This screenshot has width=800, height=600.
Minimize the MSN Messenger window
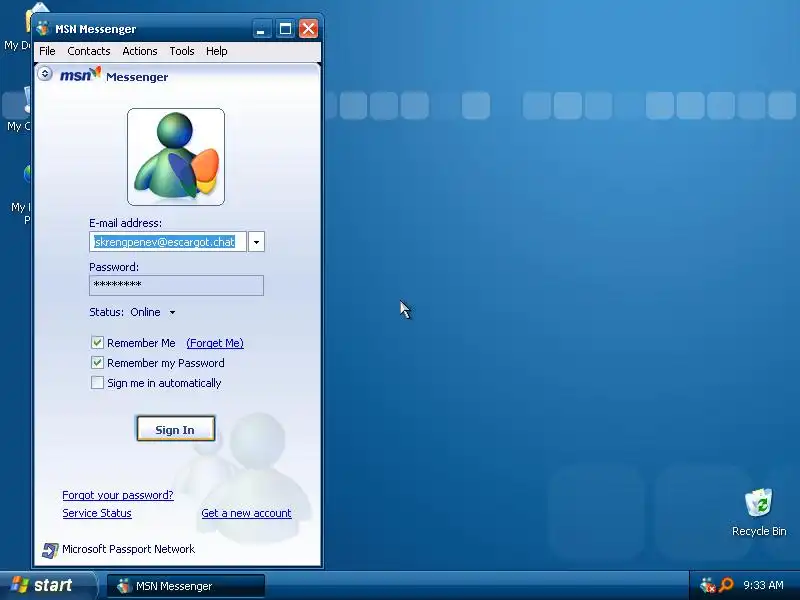coord(262,29)
